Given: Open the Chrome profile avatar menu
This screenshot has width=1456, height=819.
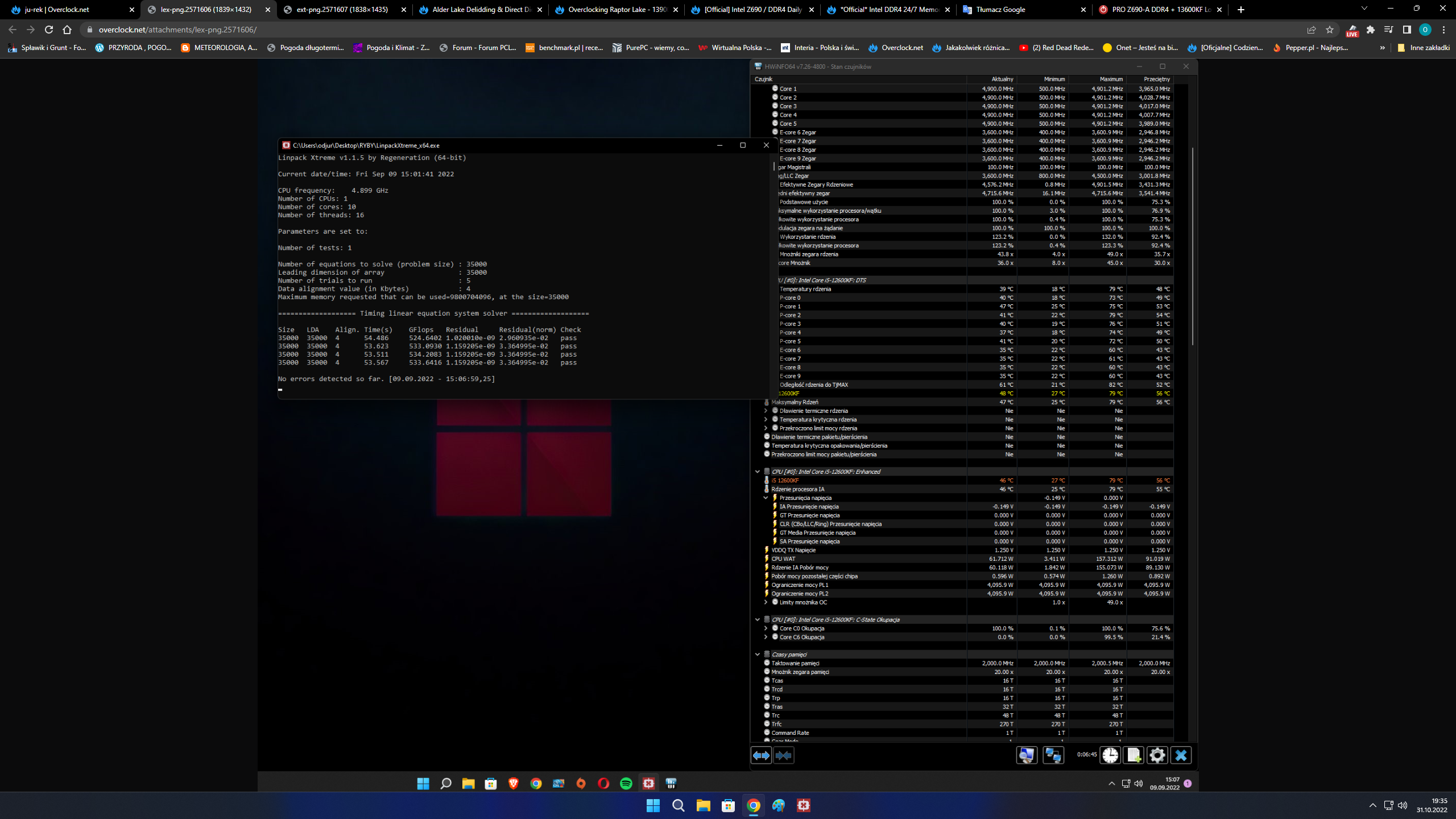Looking at the screenshot, I should (1425, 30).
